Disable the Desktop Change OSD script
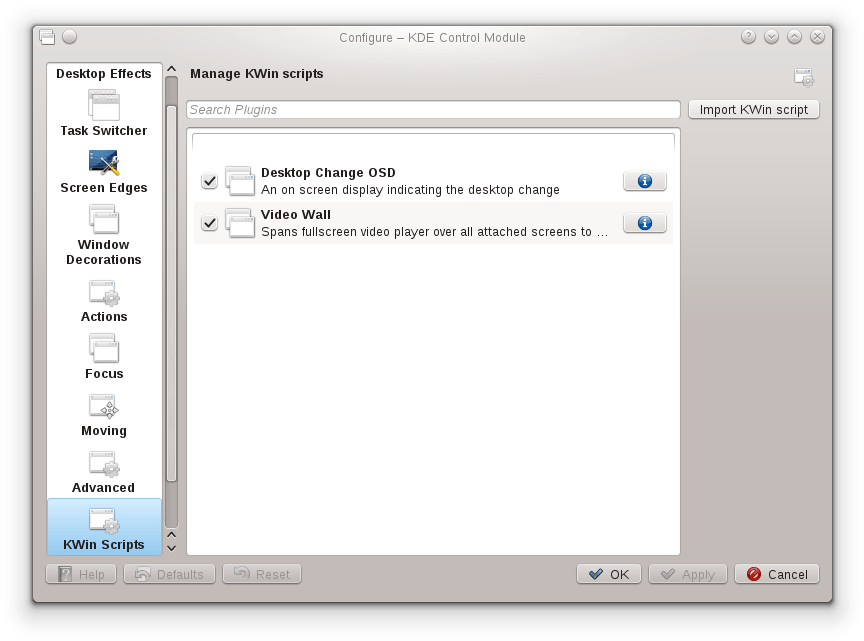The height and width of the screenshot is (641, 864). pyautogui.click(x=209, y=181)
